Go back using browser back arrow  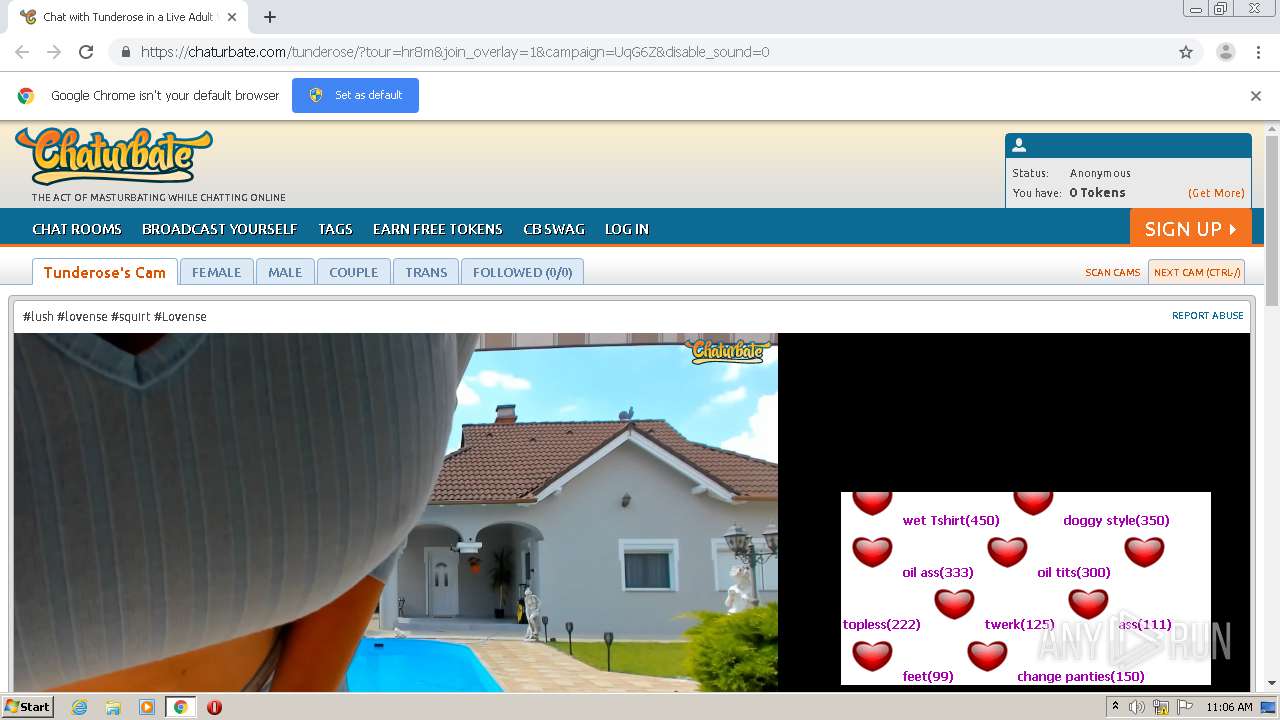(x=22, y=52)
